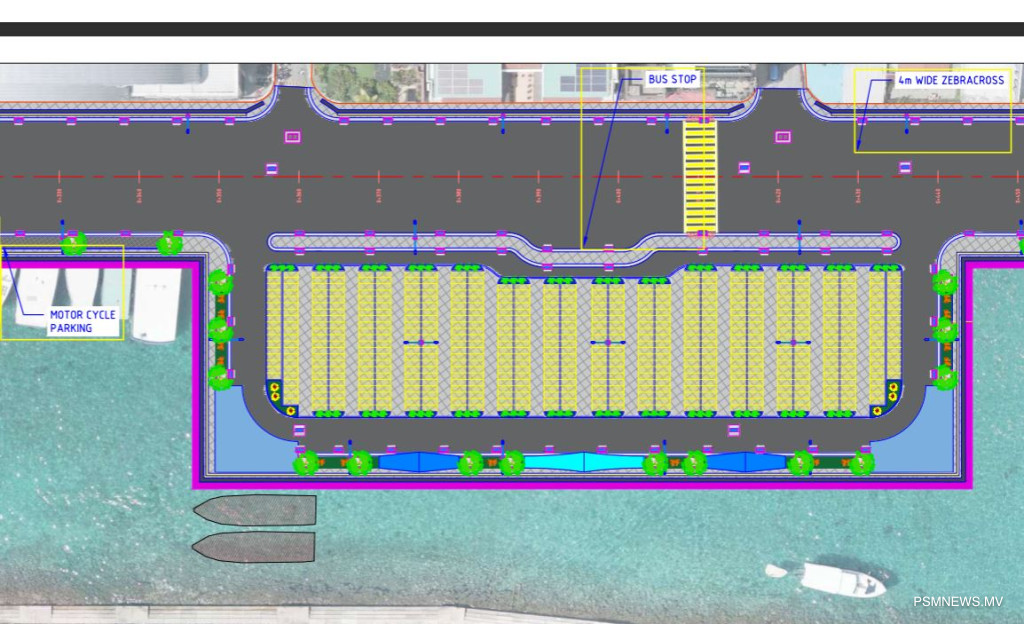Image resolution: width=1024 pixels, height=624 pixels.
Task: Select the center lamp post in parking lot
Action: pyautogui.click(x=607, y=343)
